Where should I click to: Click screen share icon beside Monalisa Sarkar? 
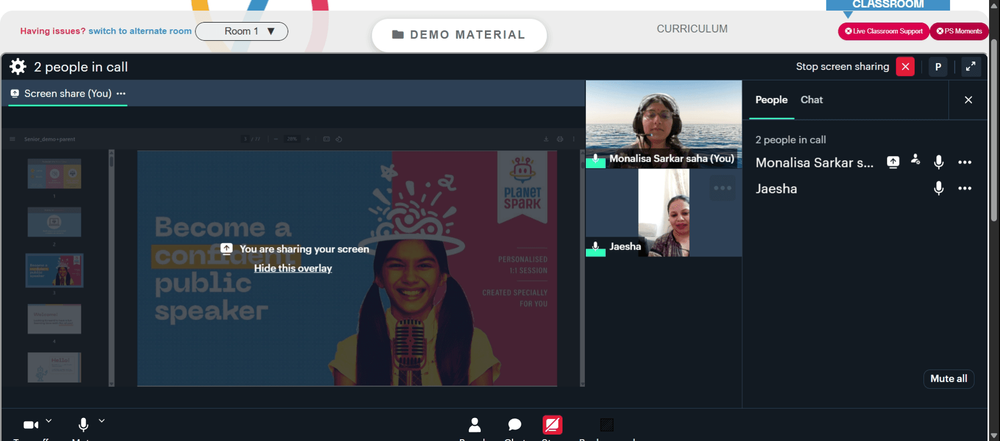[893, 162]
